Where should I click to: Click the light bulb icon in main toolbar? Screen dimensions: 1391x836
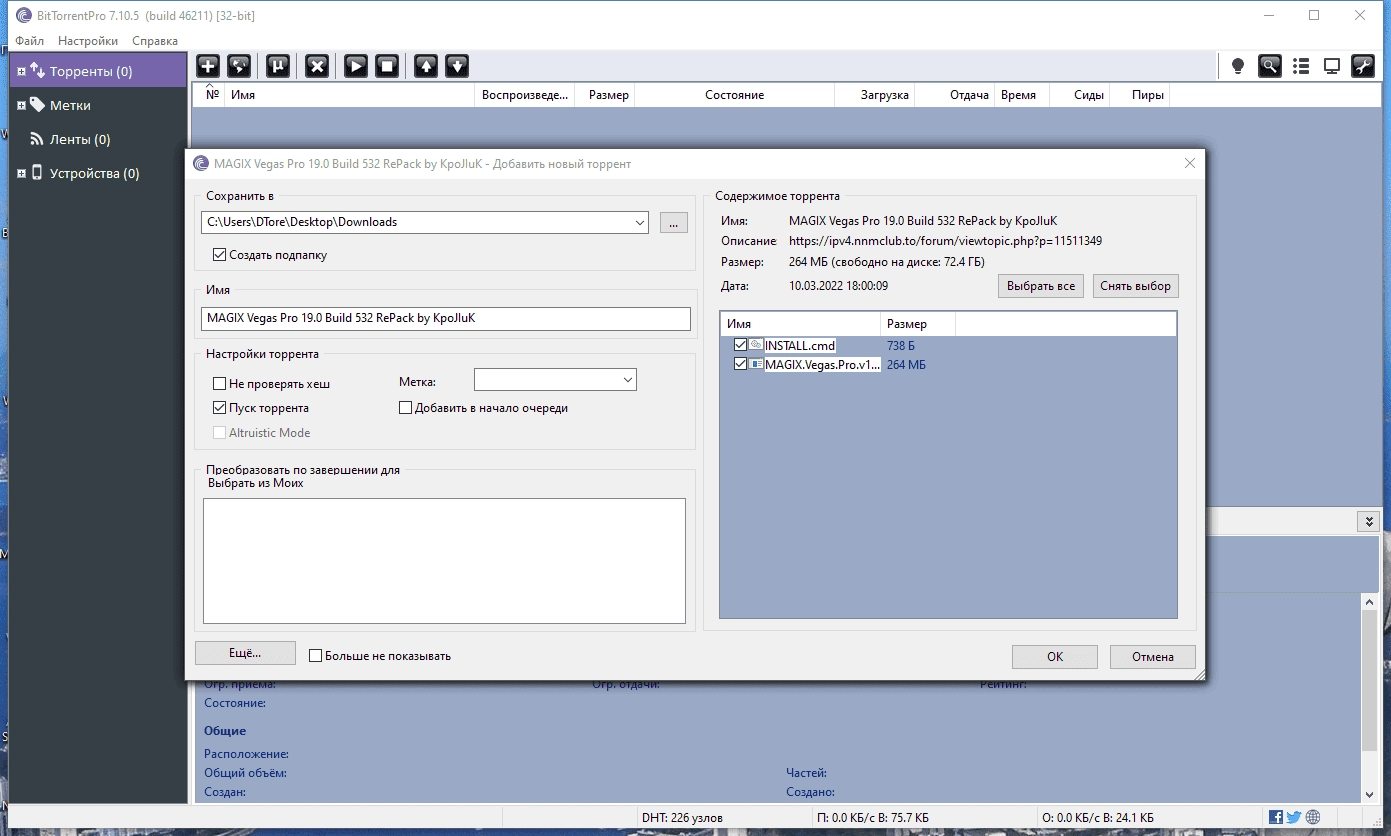click(x=1238, y=66)
